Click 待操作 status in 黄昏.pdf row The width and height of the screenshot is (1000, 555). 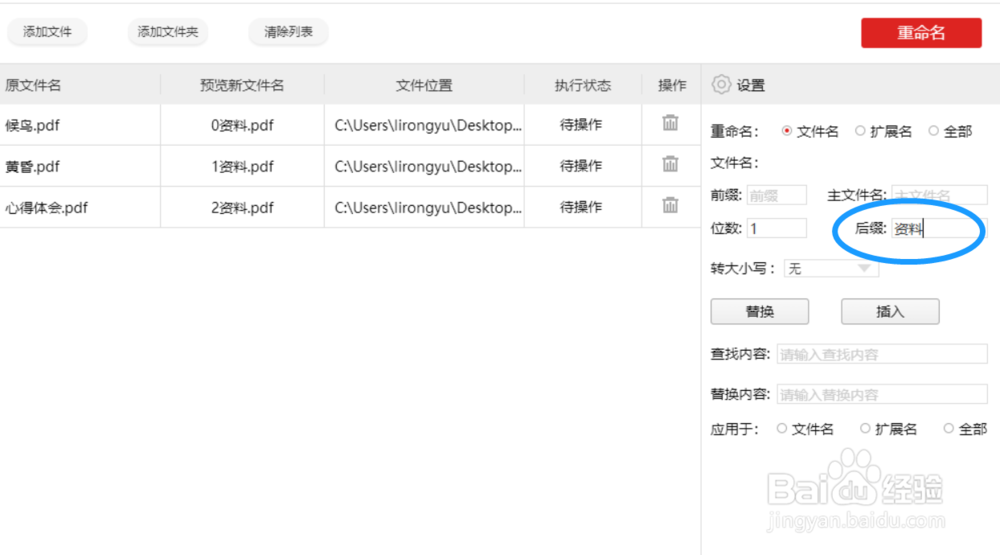580,166
